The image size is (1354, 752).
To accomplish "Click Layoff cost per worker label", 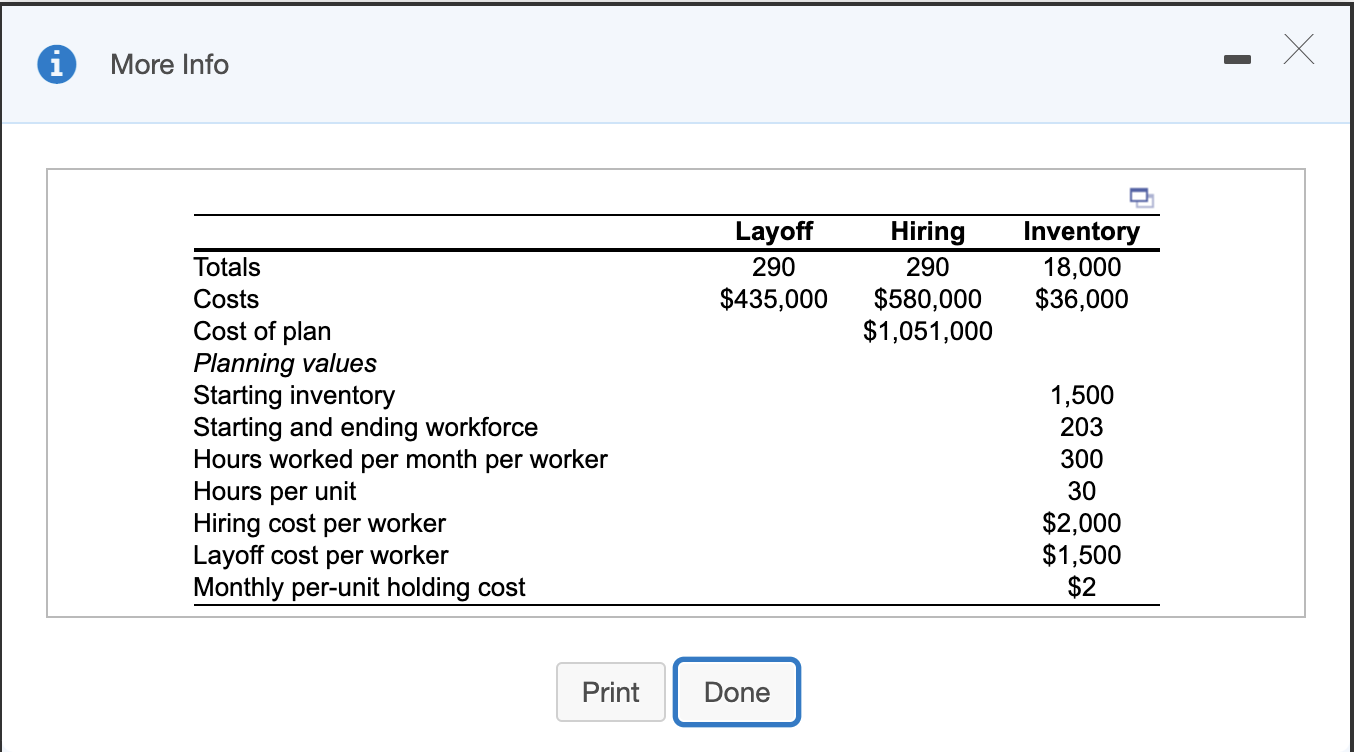I will (x=320, y=555).
